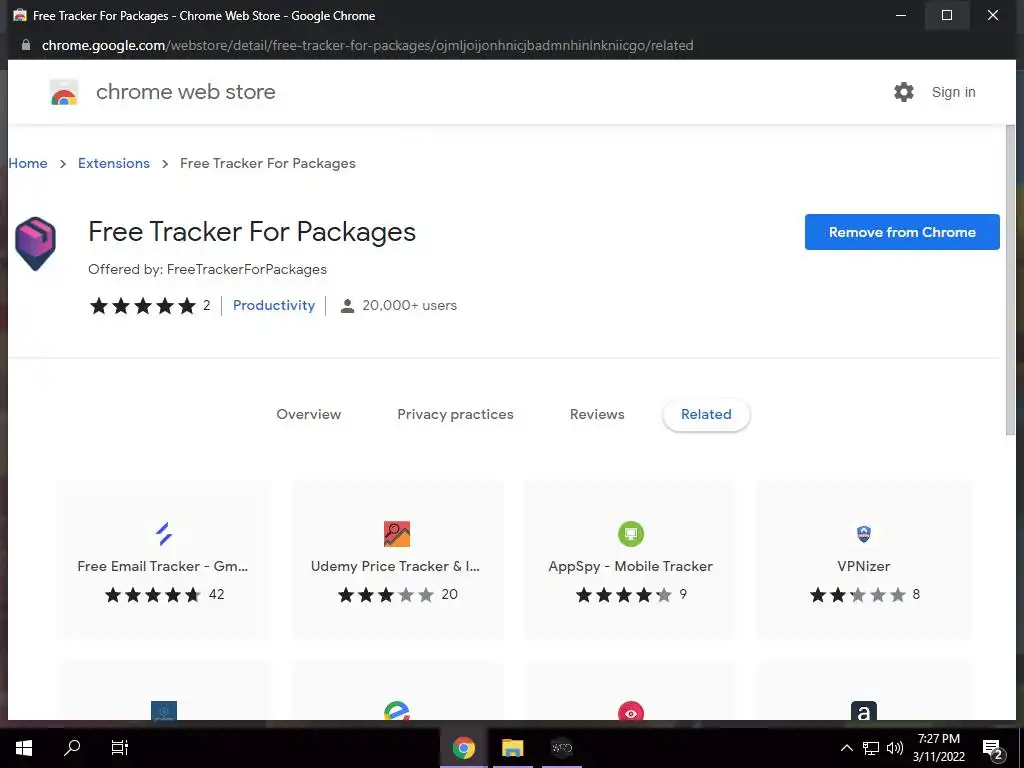This screenshot has width=1024, height=768.
Task: Open the Productivity category link
Action: pyautogui.click(x=274, y=305)
